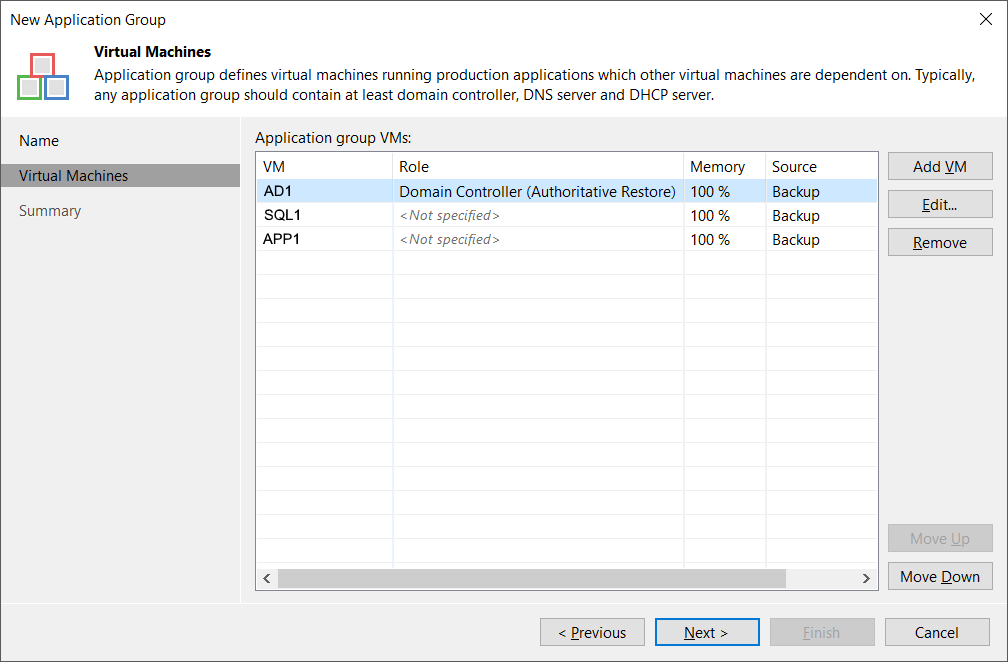Select the Virtual Machines wizard step
The width and height of the screenshot is (1008, 662).
click(x=120, y=175)
